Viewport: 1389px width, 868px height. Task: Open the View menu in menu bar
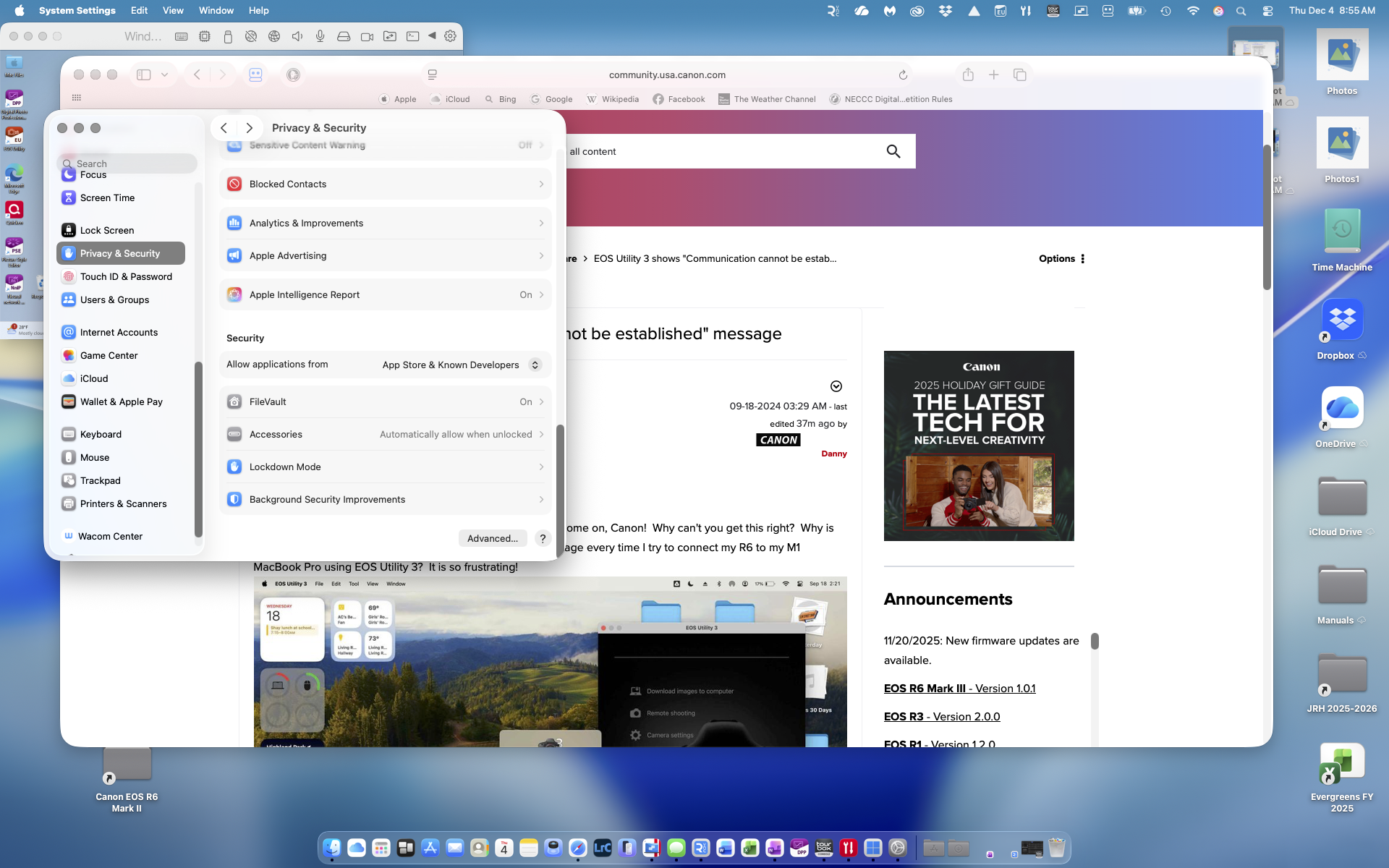point(173,11)
